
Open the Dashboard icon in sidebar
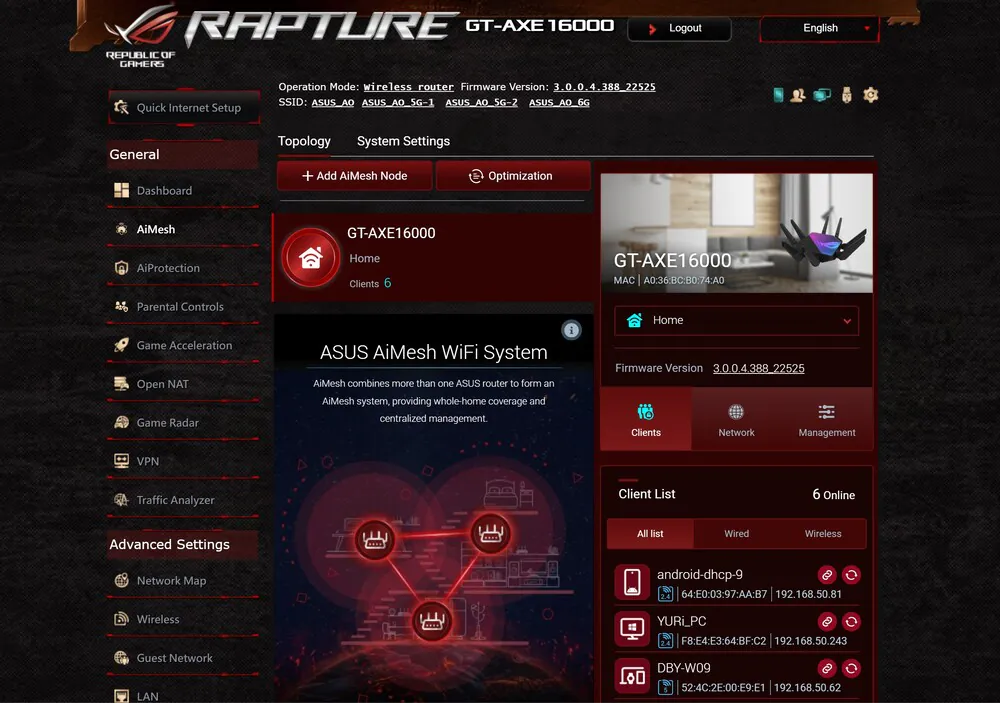click(121, 190)
